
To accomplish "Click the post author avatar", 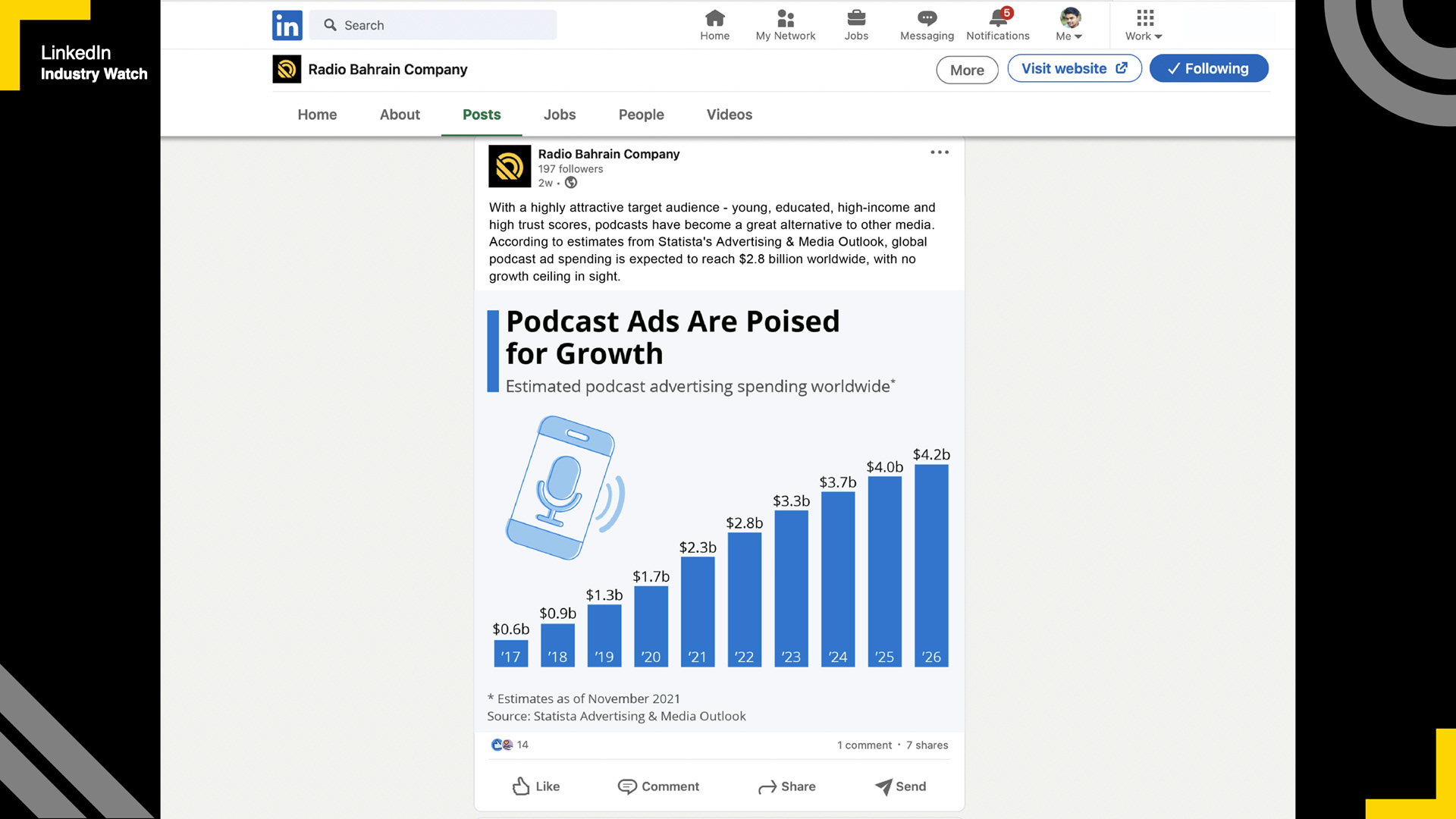I will tap(510, 166).
